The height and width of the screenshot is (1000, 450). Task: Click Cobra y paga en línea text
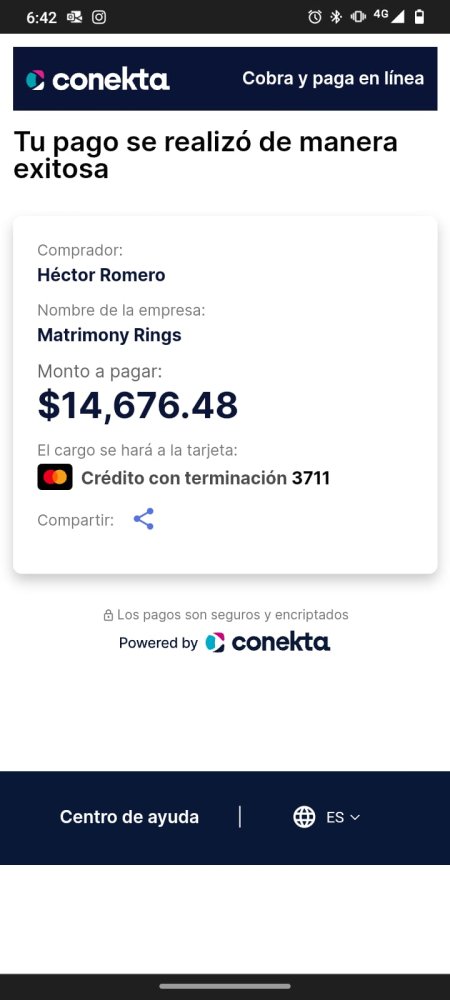click(x=333, y=78)
